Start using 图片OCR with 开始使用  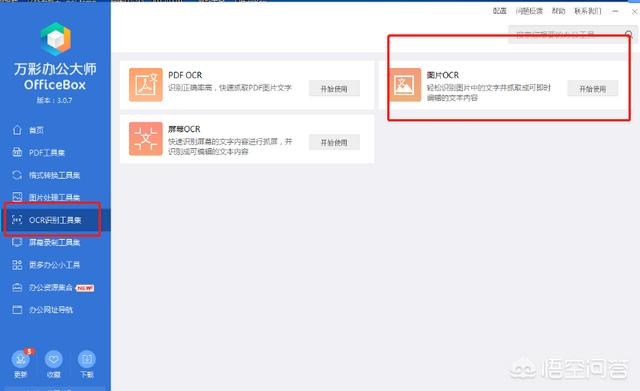pos(593,89)
